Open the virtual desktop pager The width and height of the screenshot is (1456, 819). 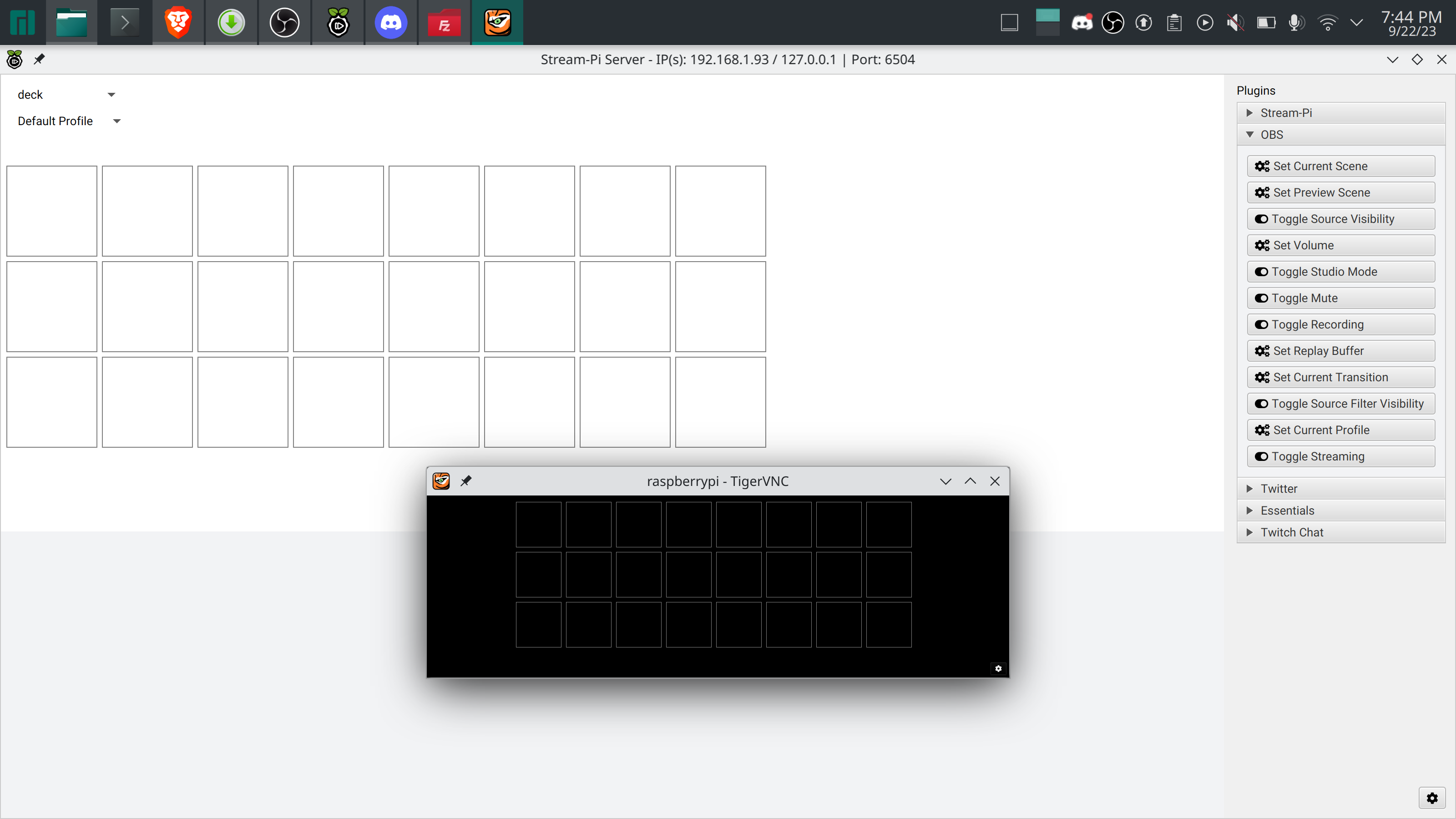[x=1047, y=23]
